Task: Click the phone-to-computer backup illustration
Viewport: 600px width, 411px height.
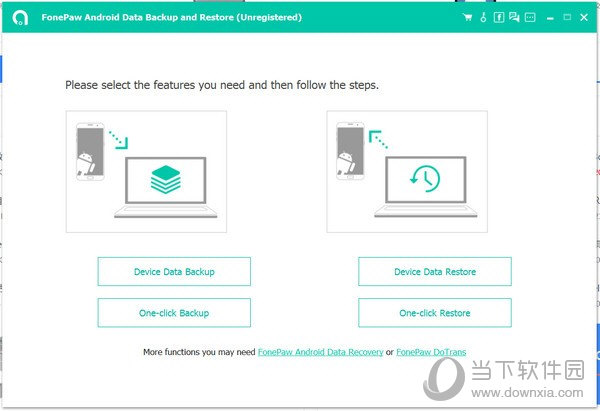Action: click(146, 171)
